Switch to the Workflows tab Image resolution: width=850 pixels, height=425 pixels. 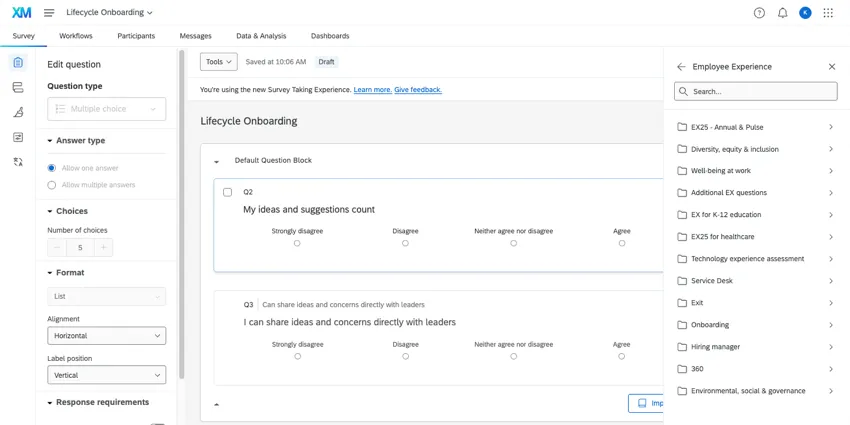pyautogui.click(x=76, y=36)
